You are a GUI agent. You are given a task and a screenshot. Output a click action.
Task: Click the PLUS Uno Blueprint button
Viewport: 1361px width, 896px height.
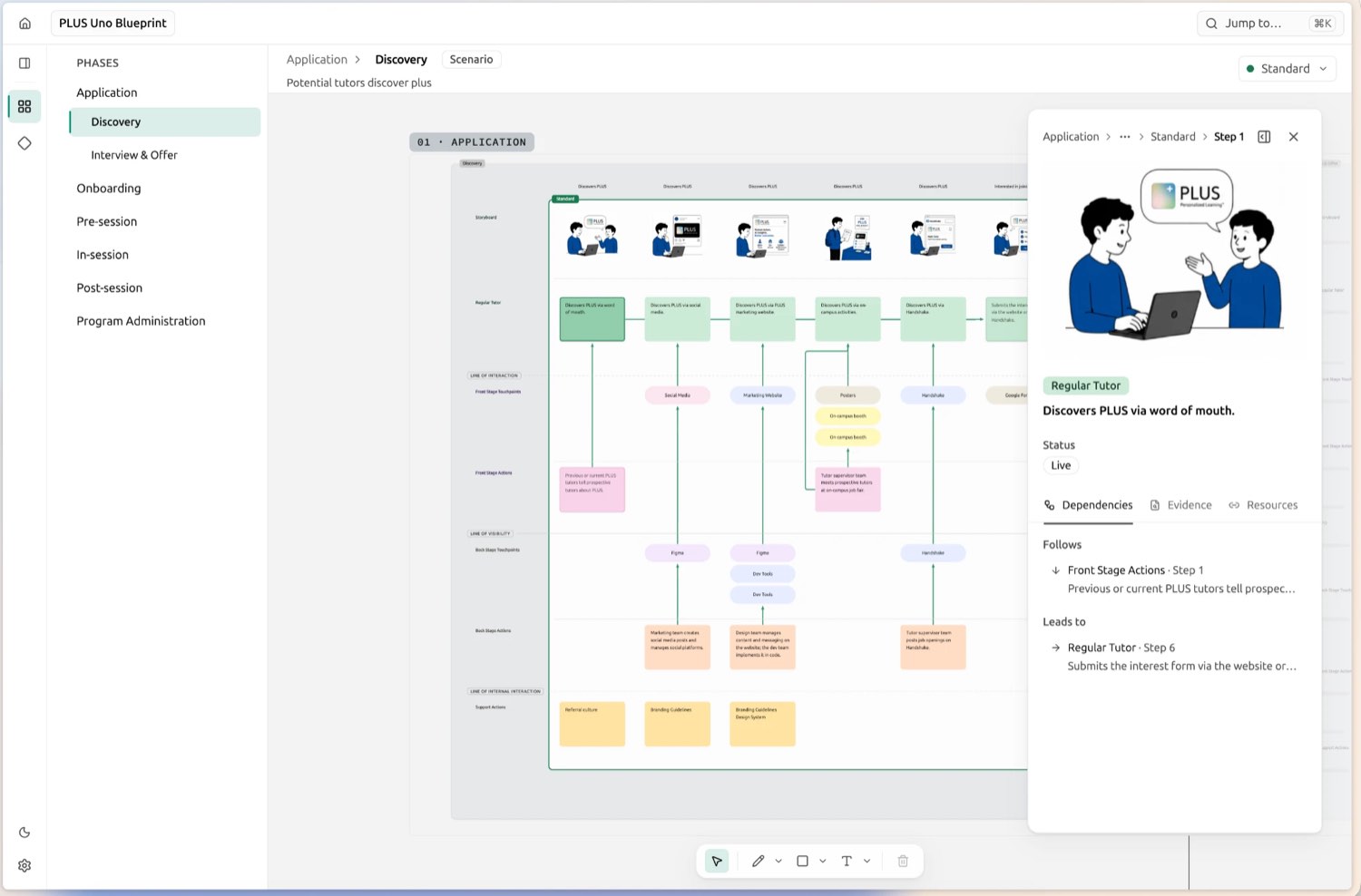click(x=113, y=24)
